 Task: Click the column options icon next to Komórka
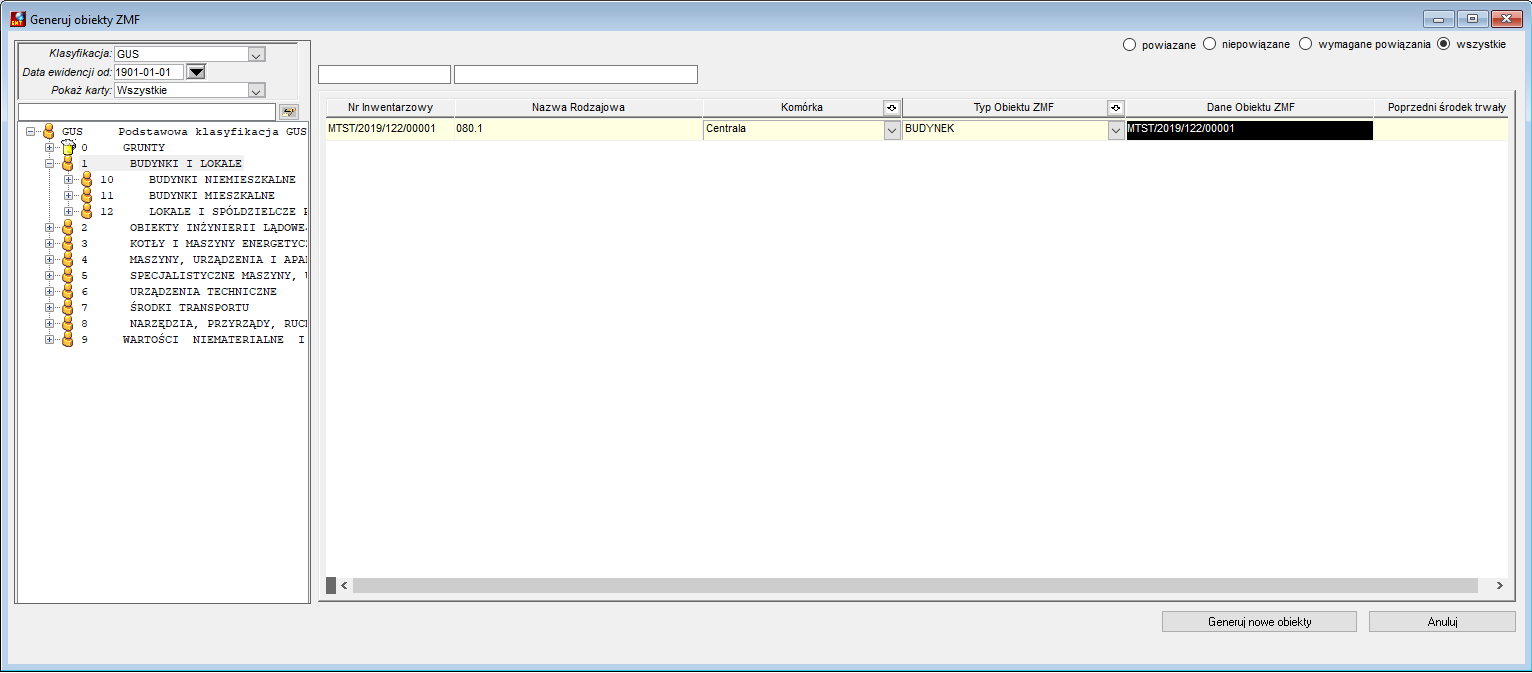[x=892, y=107]
